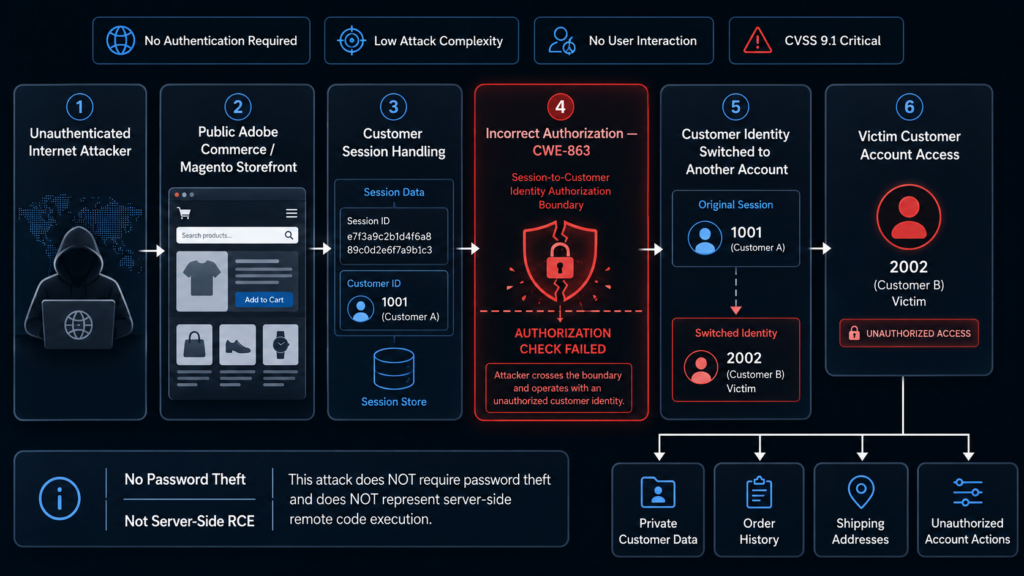Click the red warning triangle beside CVSS 9.1
Image resolution: width=1024 pixels, height=576 pixels.
click(758, 40)
